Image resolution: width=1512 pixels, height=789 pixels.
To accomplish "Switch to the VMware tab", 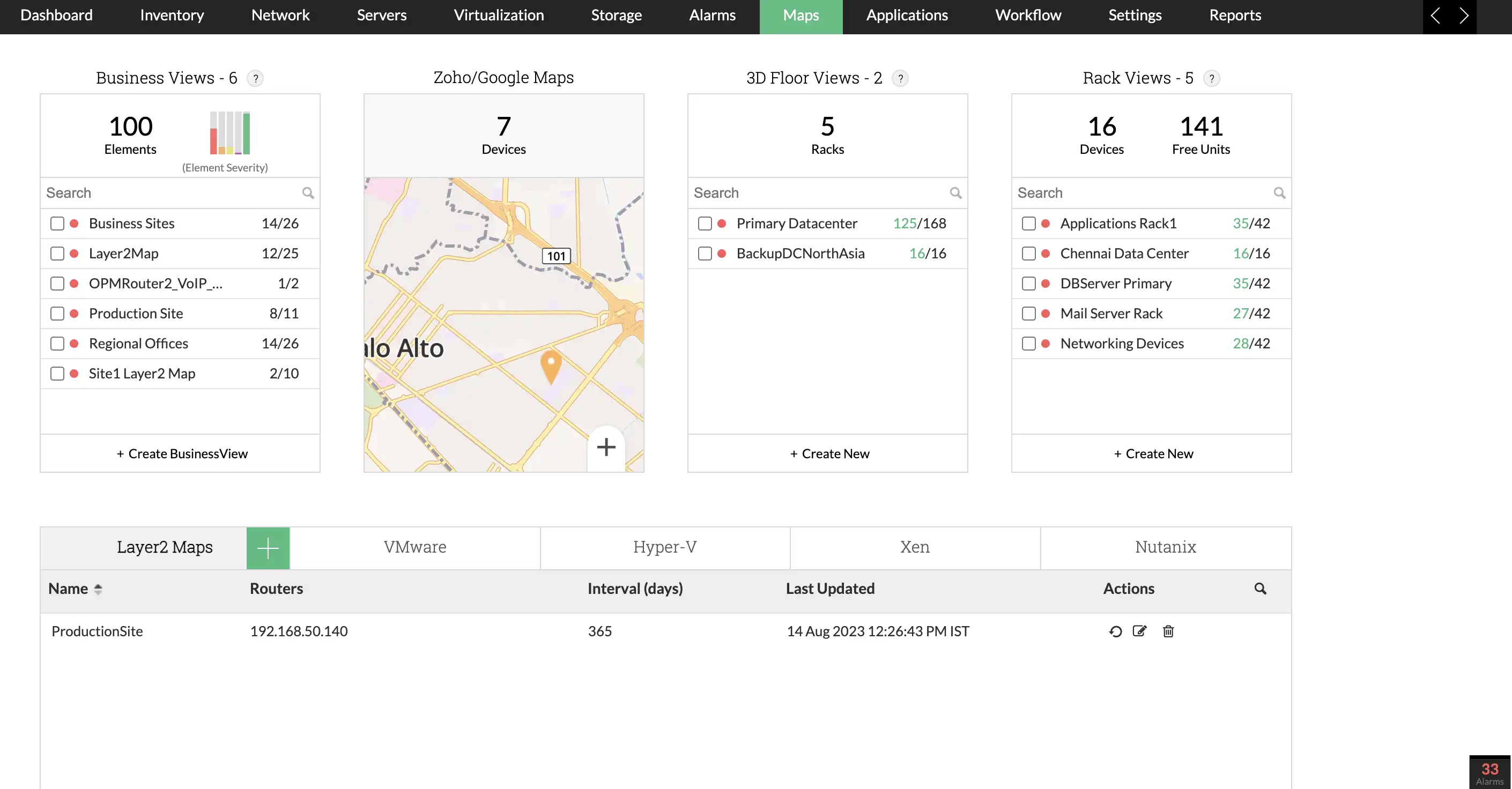I will tap(415, 547).
